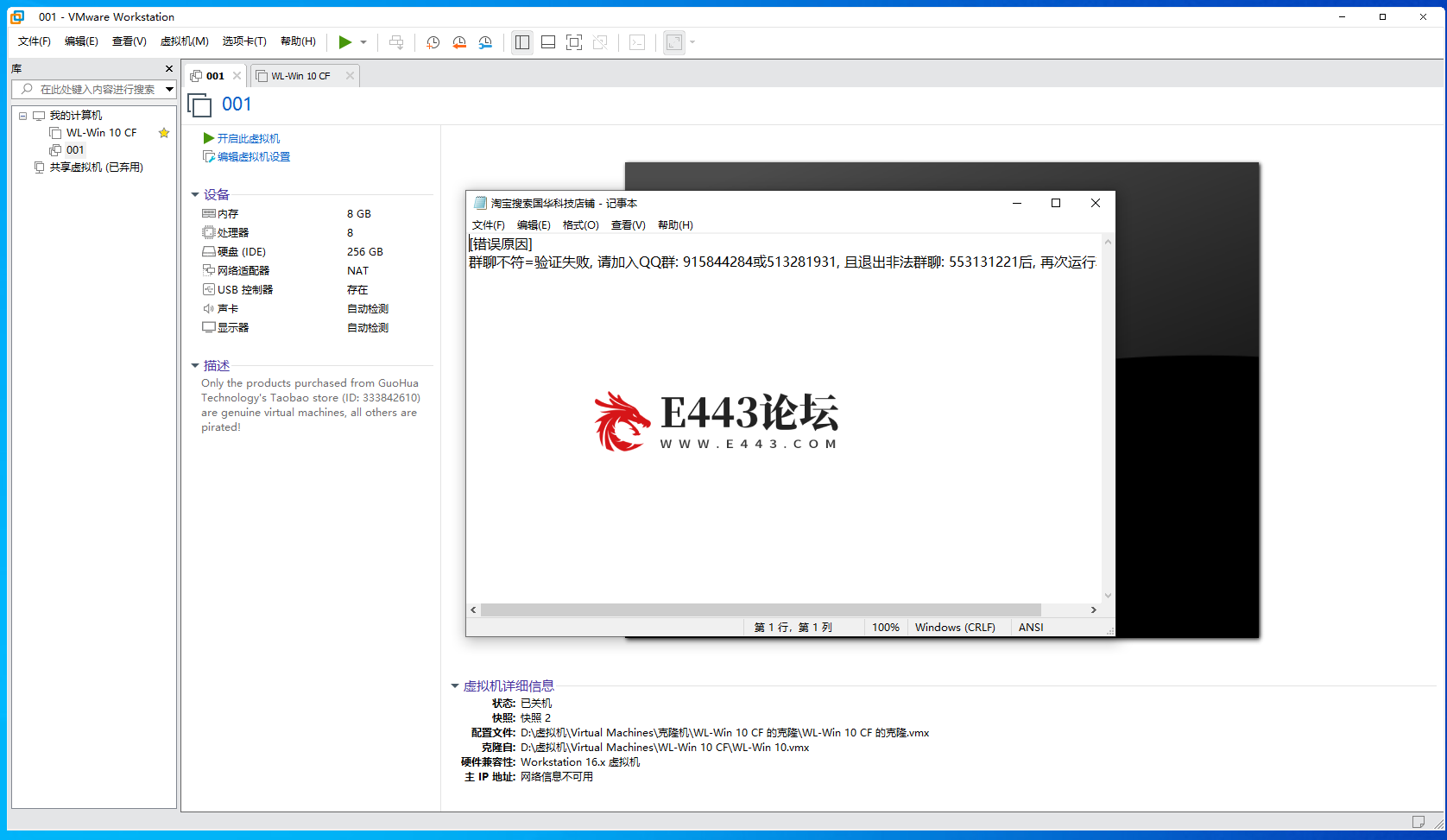Click the green power-on play button in toolbar
The width and height of the screenshot is (1447, 840).
pos(345,42)
